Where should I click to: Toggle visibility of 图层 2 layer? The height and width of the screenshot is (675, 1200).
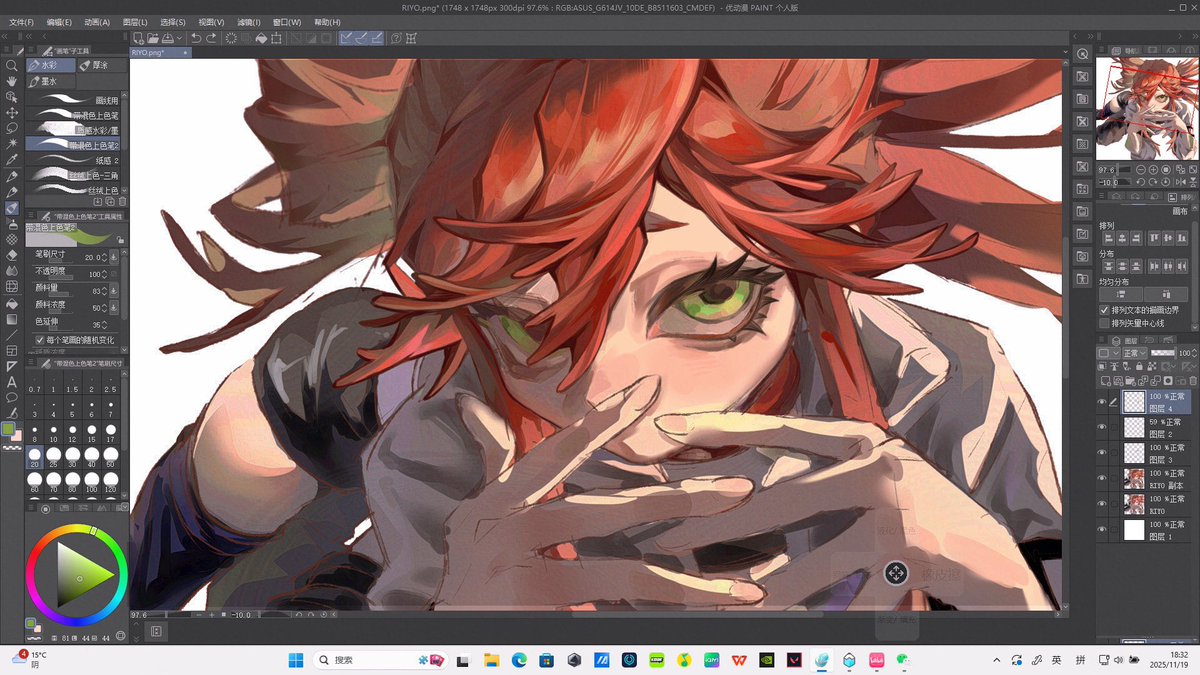click(1102, 427)
